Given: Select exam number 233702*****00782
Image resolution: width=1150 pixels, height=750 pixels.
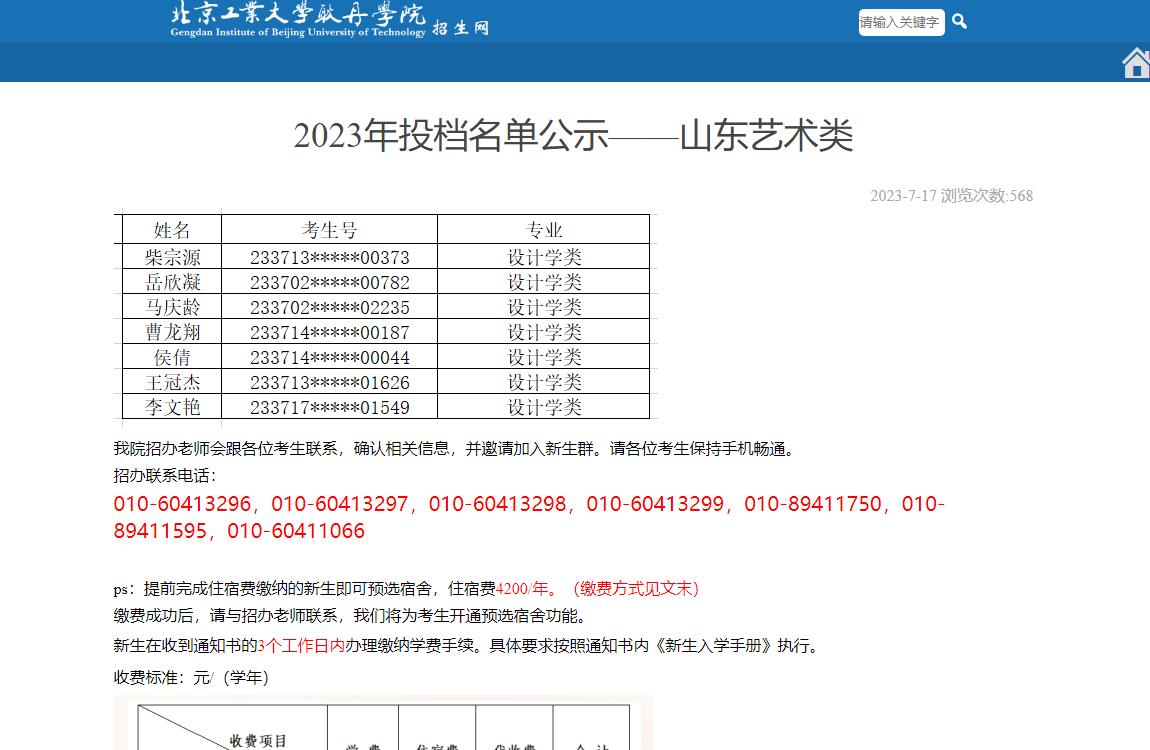Looking at the screenshot, I should coord(329,282).
